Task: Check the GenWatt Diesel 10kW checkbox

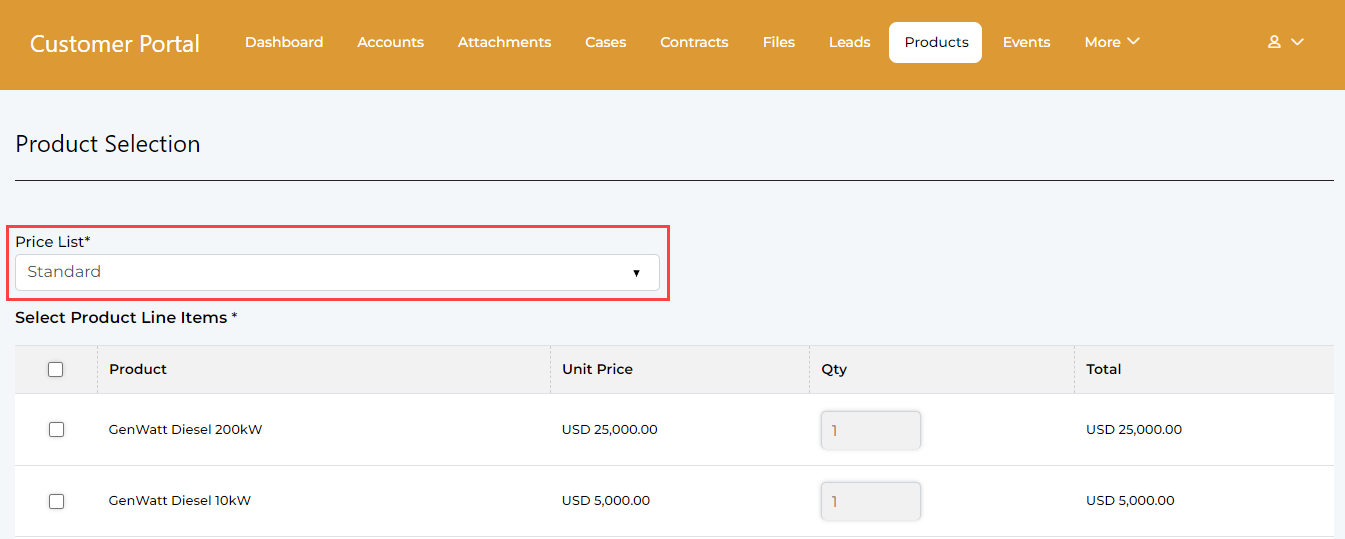Action: pyautogui.click(x=56, y=501)
